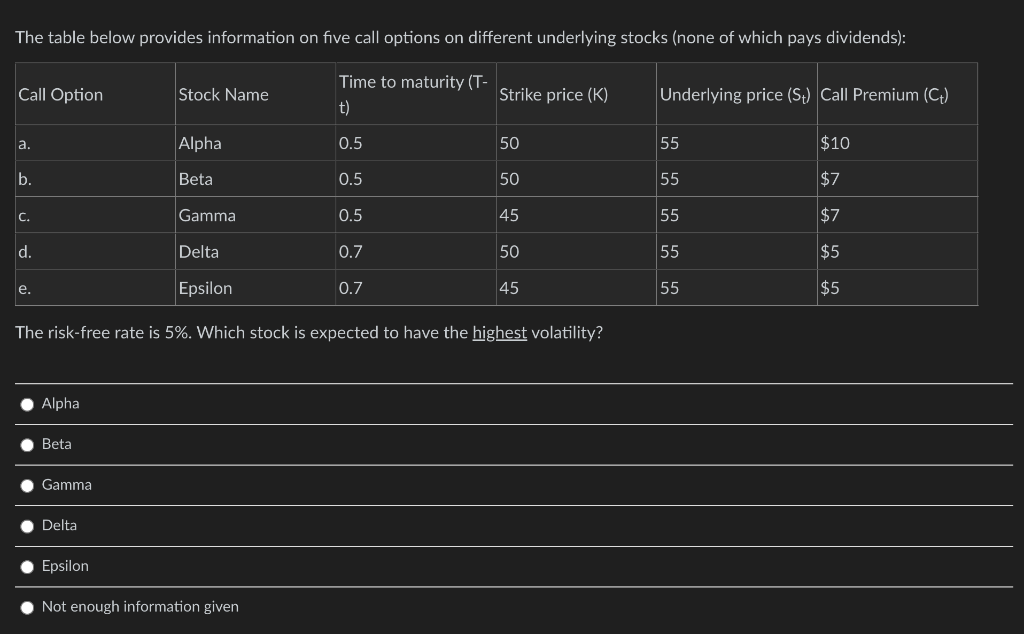
Task: Mark the Delta answer radio button
Action: tap(28, 526)
